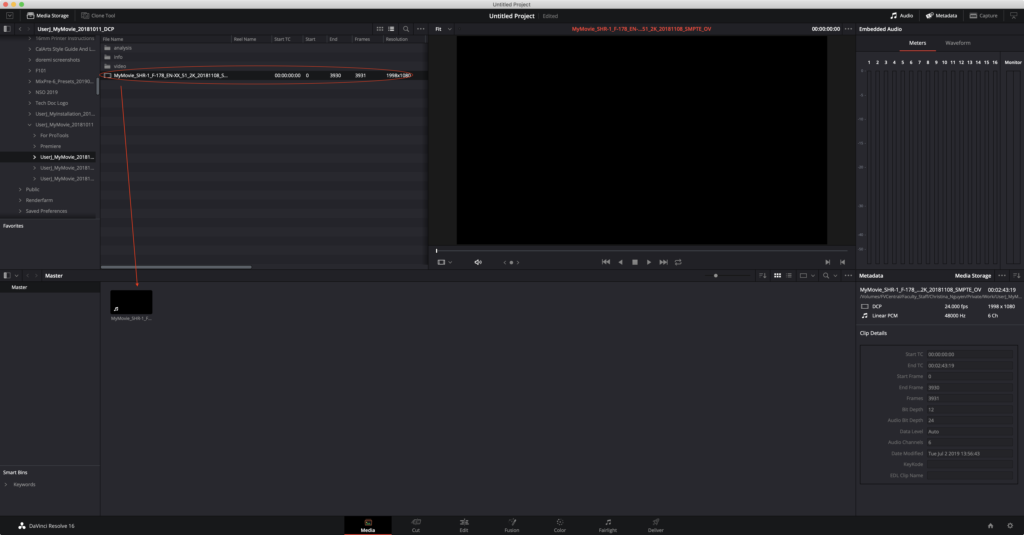
Task: Open project settings gear icon
Action: [x=1010, y=526]
